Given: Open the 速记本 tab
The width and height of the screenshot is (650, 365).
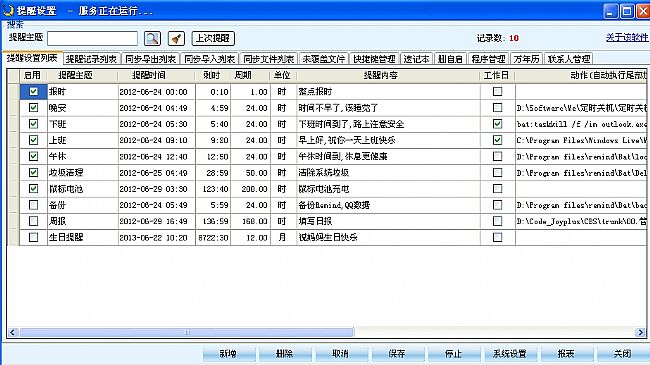Looking at the screenshot, I should 417,59.
